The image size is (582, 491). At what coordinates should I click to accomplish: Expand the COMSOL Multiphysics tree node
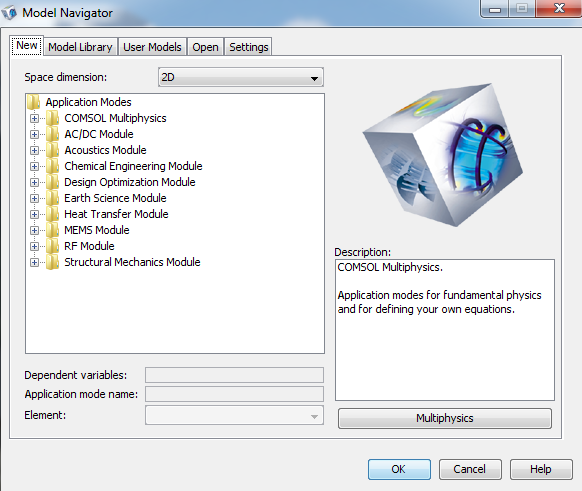[x=34, y=118]
